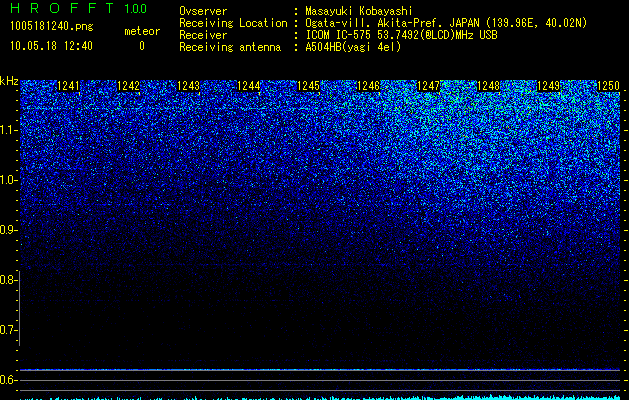The image size is (629, 400).
Task: Click the 0.9 frequency axis label
Action: pyautogui.click(x=7, y=230)
